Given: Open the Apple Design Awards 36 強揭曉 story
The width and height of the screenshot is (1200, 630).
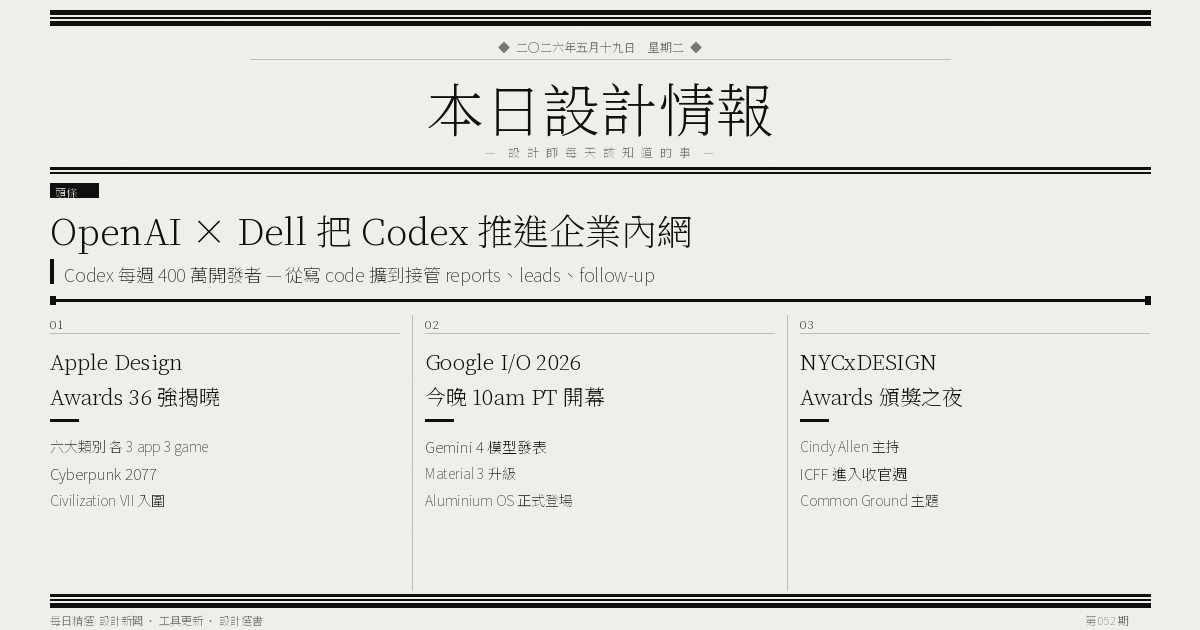Looking at the screenshot, I should 135,380.
